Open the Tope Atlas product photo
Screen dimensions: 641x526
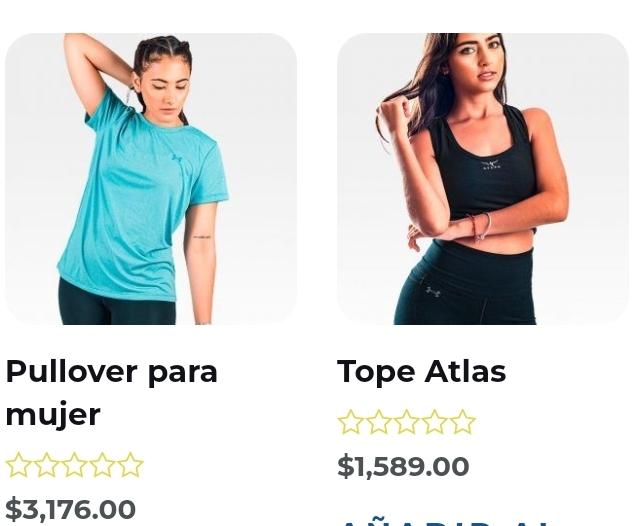483,179
